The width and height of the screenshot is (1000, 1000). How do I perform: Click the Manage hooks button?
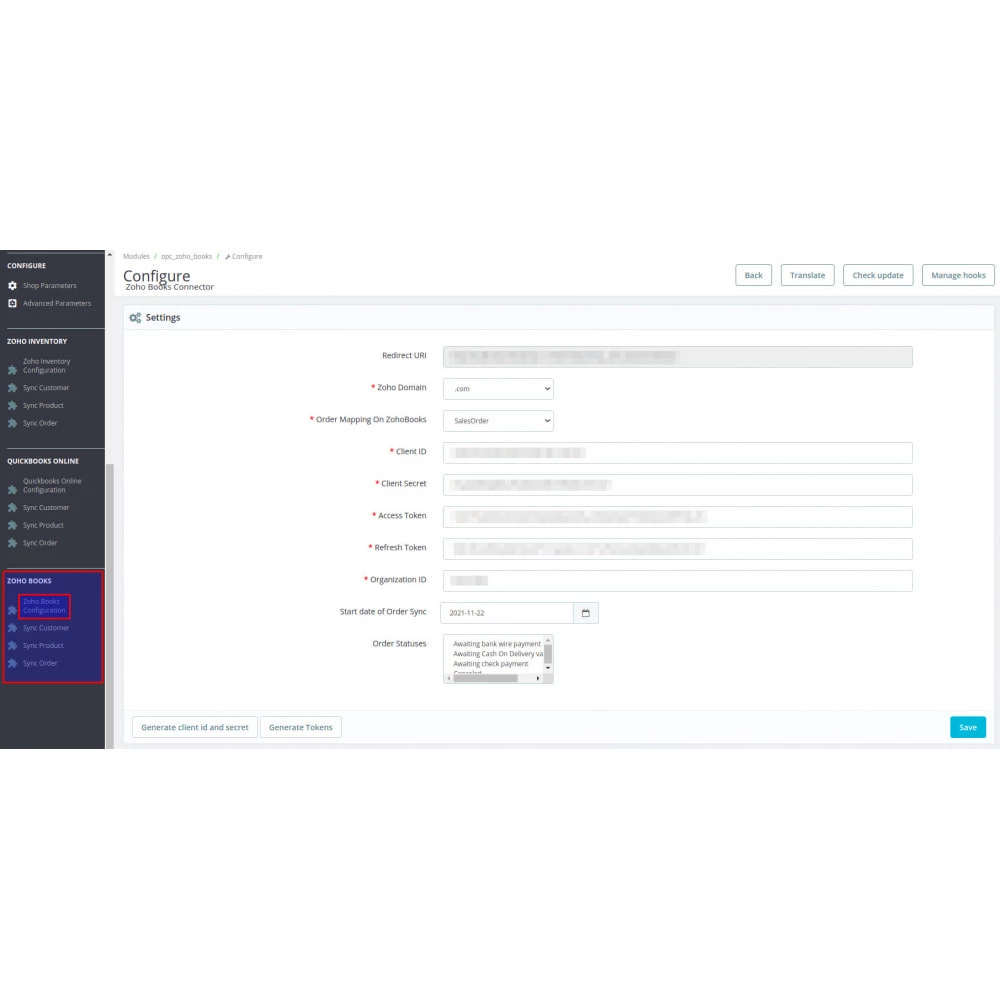pos(958,275)
